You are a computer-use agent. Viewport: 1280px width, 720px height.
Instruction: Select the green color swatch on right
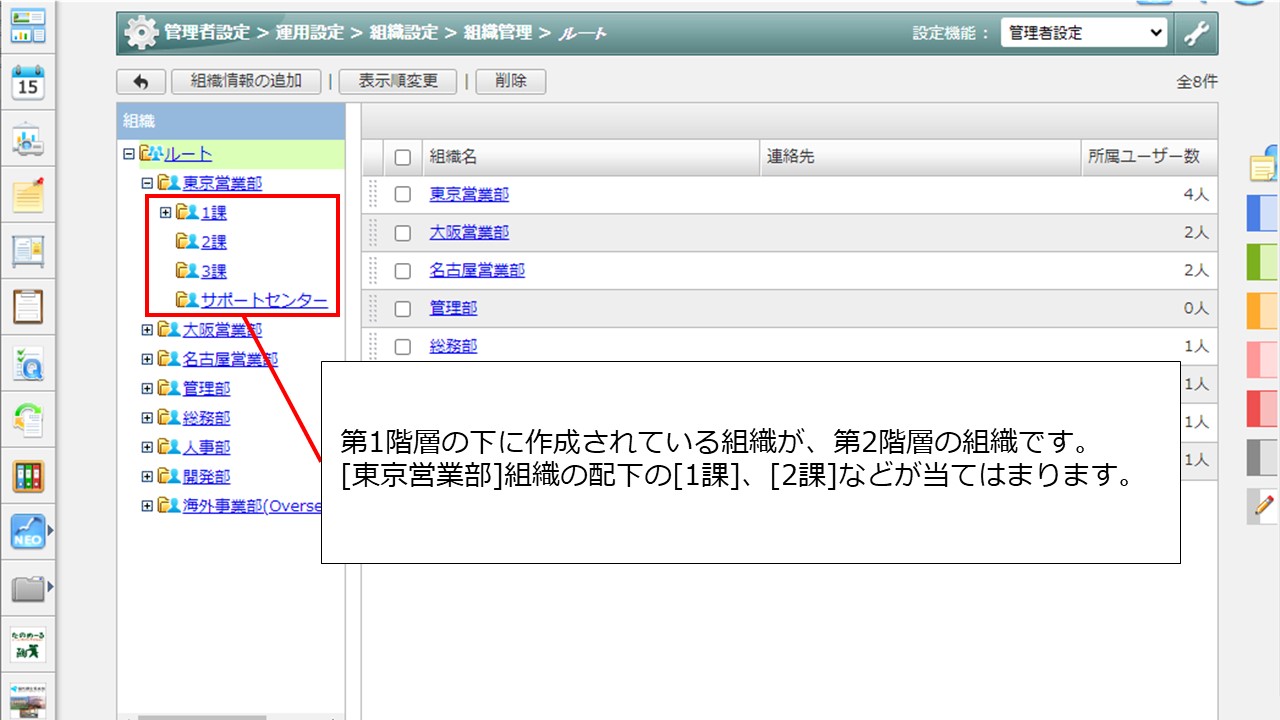(1263, 262)
